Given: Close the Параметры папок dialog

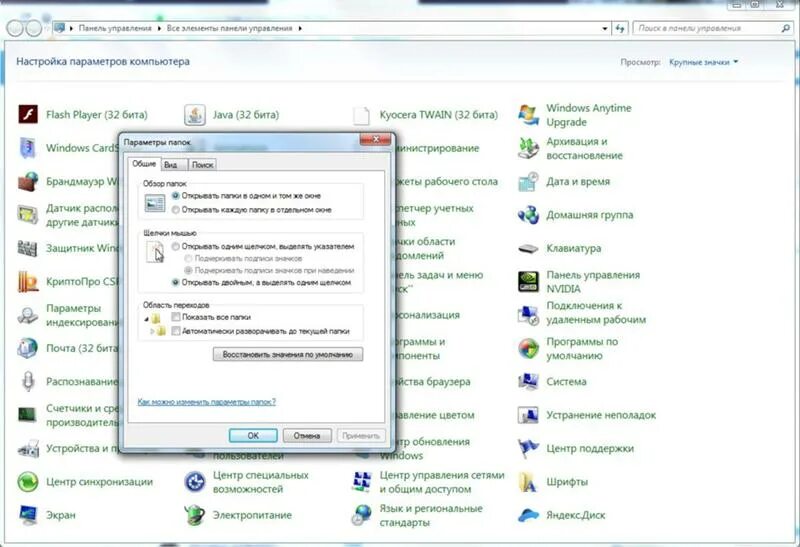Looking at the screenshot, I should [x=376, y=139].
